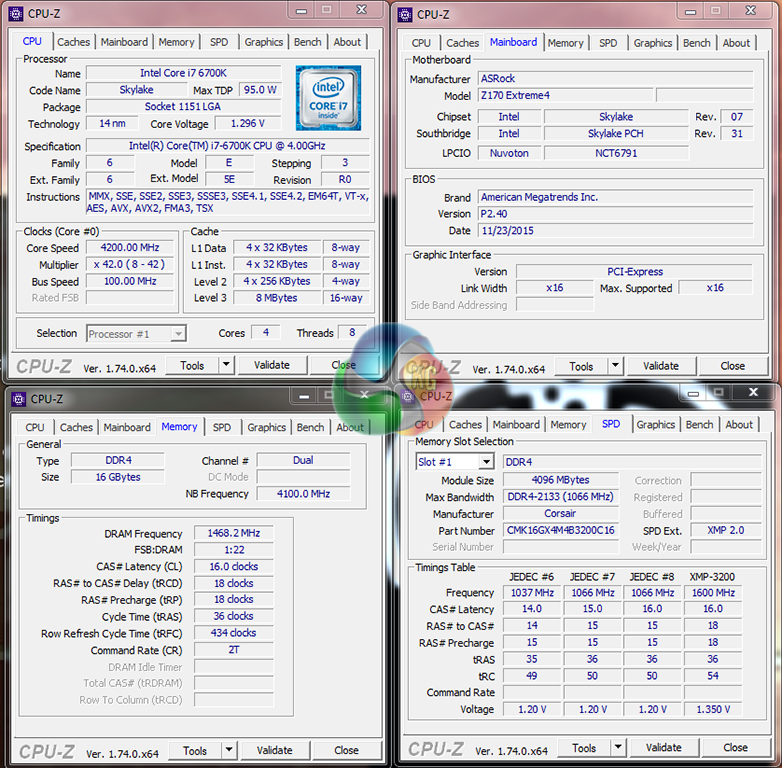
Task: Click the Core Speed 4200.00 MHz value
Action: 130,248
